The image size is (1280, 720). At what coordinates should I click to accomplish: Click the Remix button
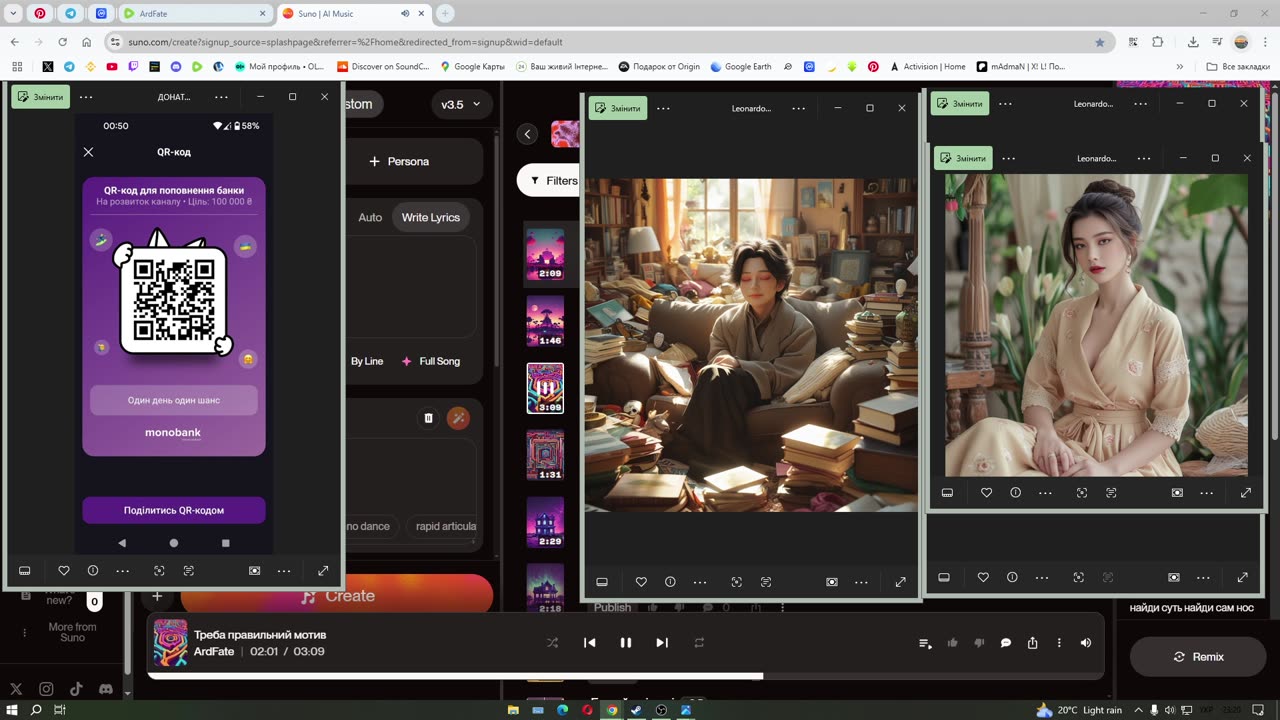point(1198,657)
